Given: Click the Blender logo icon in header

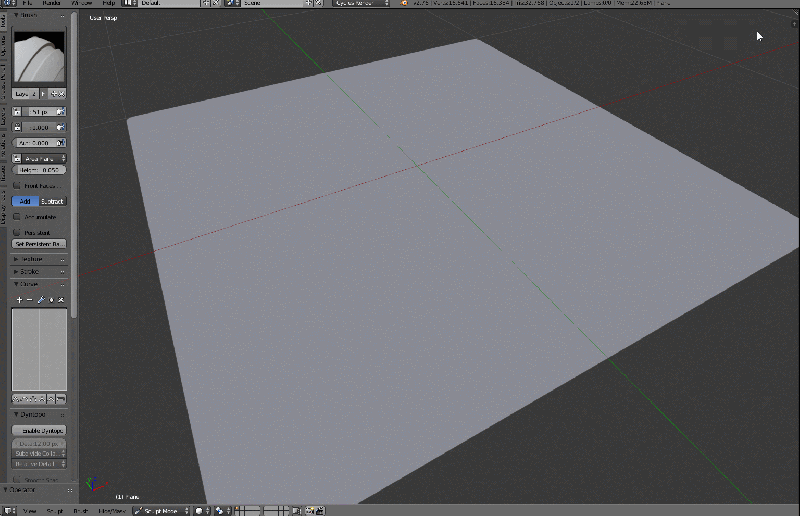Looking at the screenshot, I should tap(404, 3).
